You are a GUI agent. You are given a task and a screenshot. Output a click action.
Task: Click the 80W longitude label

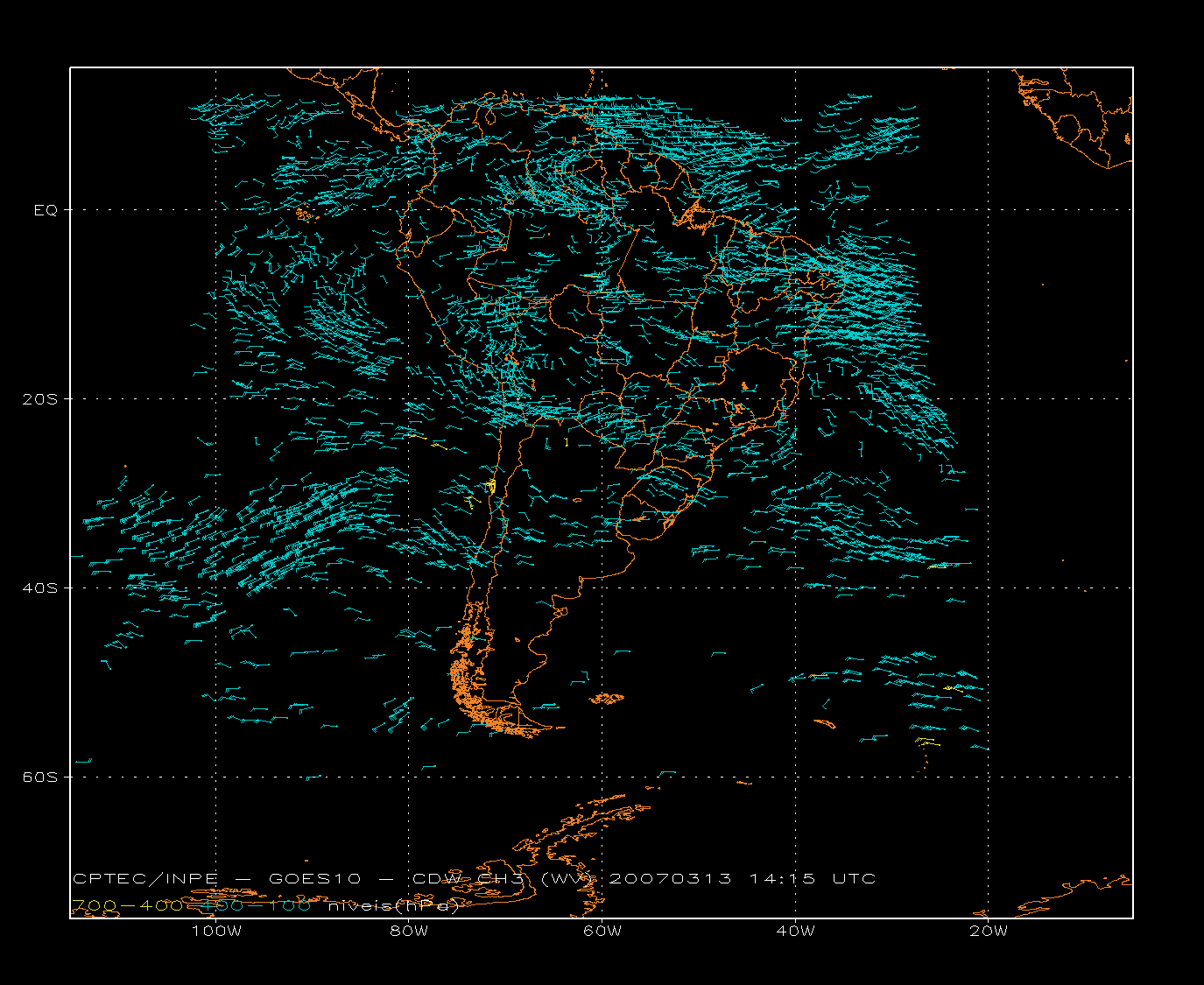pyautogui.click(x=409, y=931)
